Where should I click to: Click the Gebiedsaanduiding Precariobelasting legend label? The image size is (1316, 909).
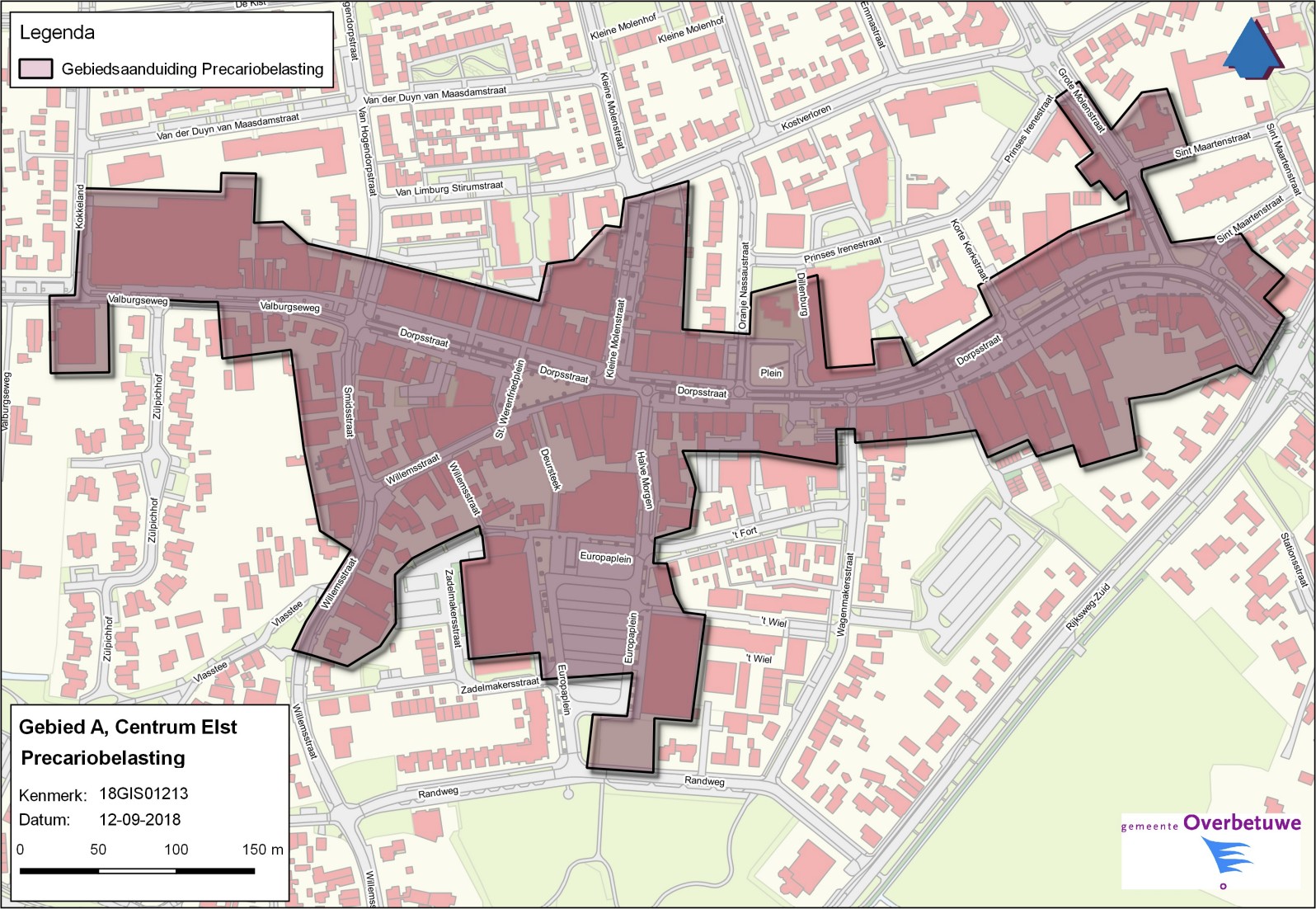192,69
